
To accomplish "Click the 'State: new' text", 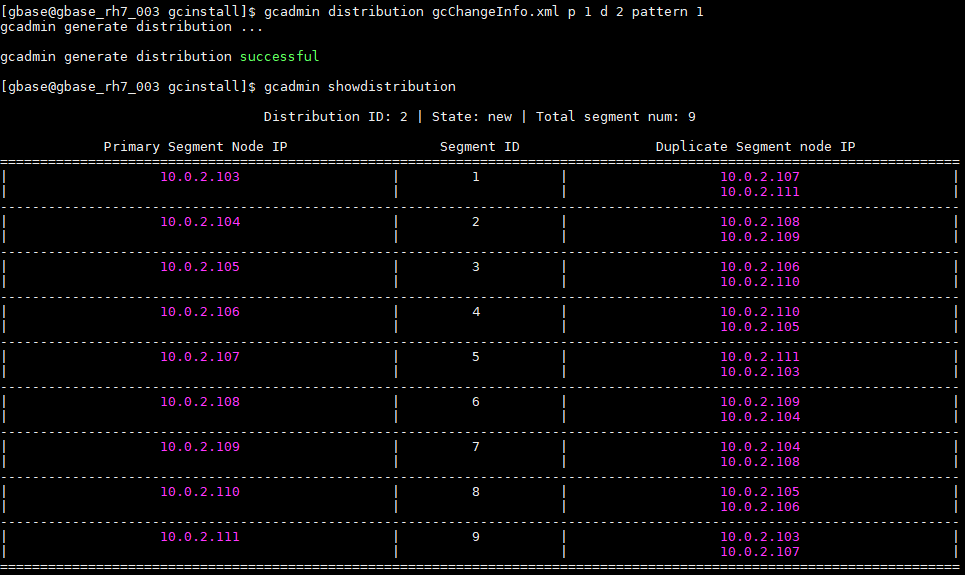I will [x=472, y=117].
